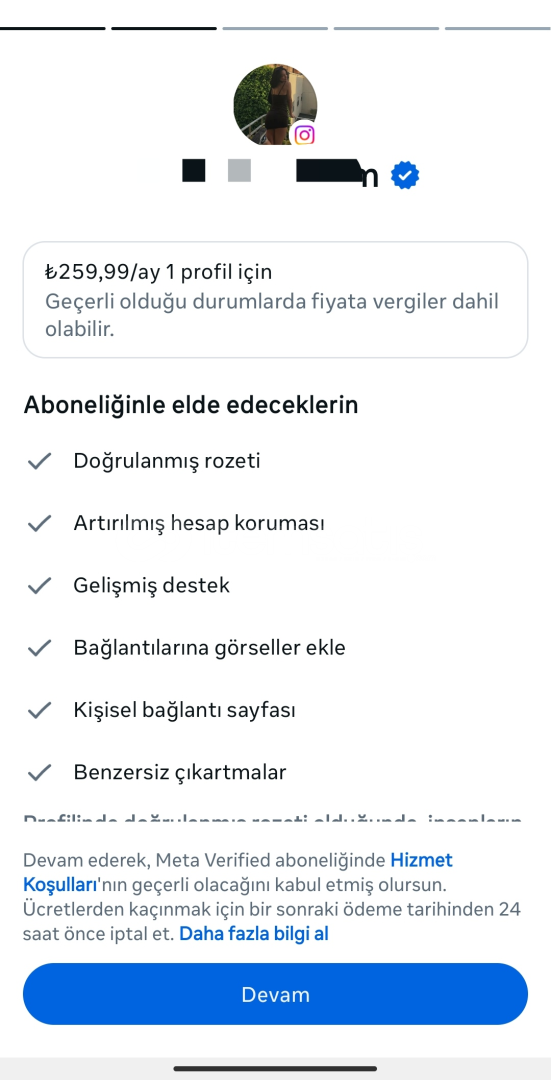Tap the Instagram logo badge on avatar
Screen dimensions: 551x1080
tap(304, 134)
